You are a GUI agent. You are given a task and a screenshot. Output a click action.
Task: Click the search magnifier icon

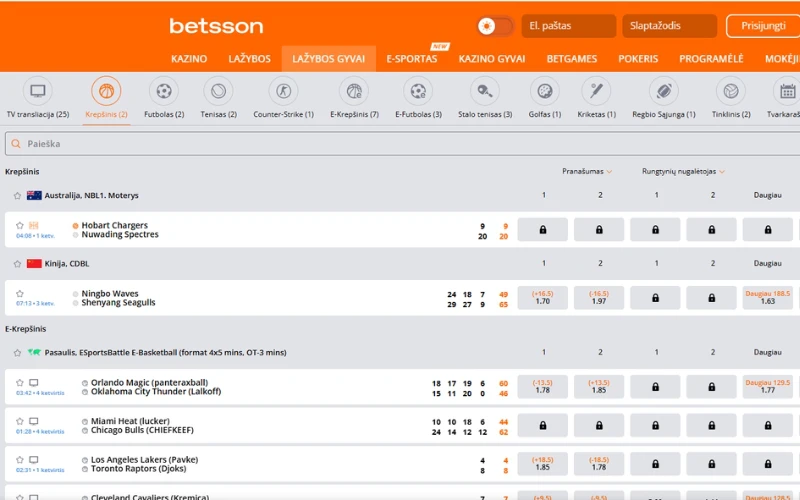tap(16, 144)
